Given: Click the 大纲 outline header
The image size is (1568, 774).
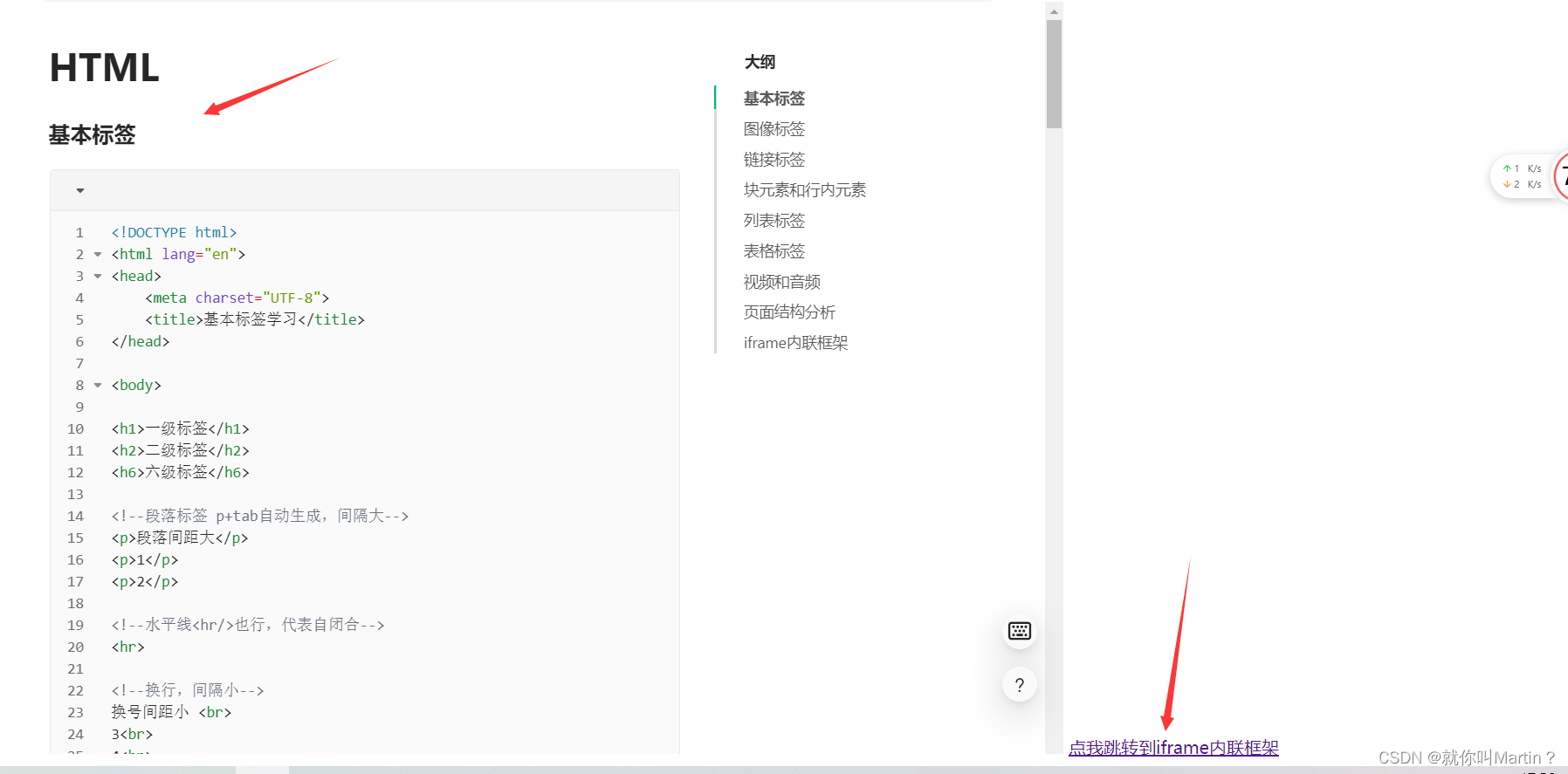Looking at the screenshot, I should [x=760, y=62].
